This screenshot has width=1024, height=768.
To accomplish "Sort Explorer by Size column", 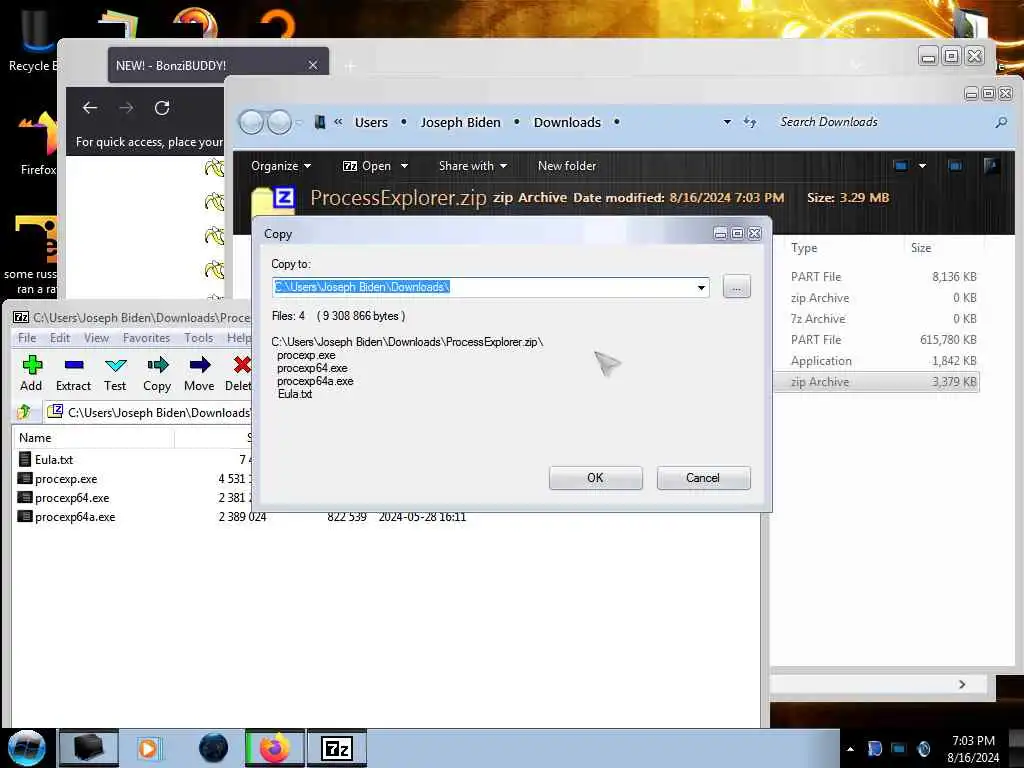I will click(x=921, y=248).
